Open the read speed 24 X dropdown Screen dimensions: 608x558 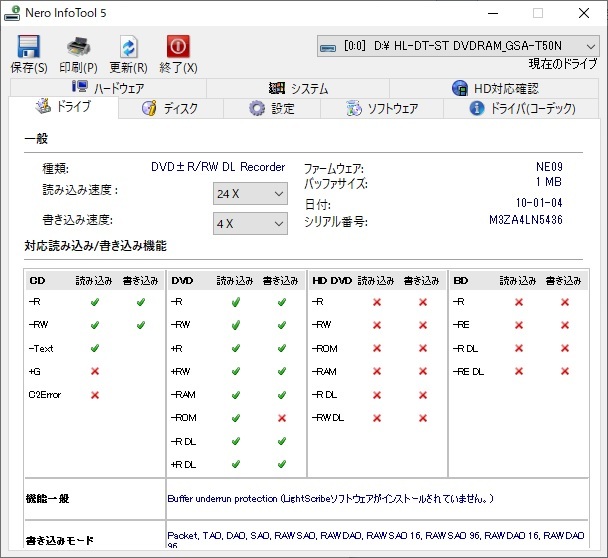coord(250,193)
